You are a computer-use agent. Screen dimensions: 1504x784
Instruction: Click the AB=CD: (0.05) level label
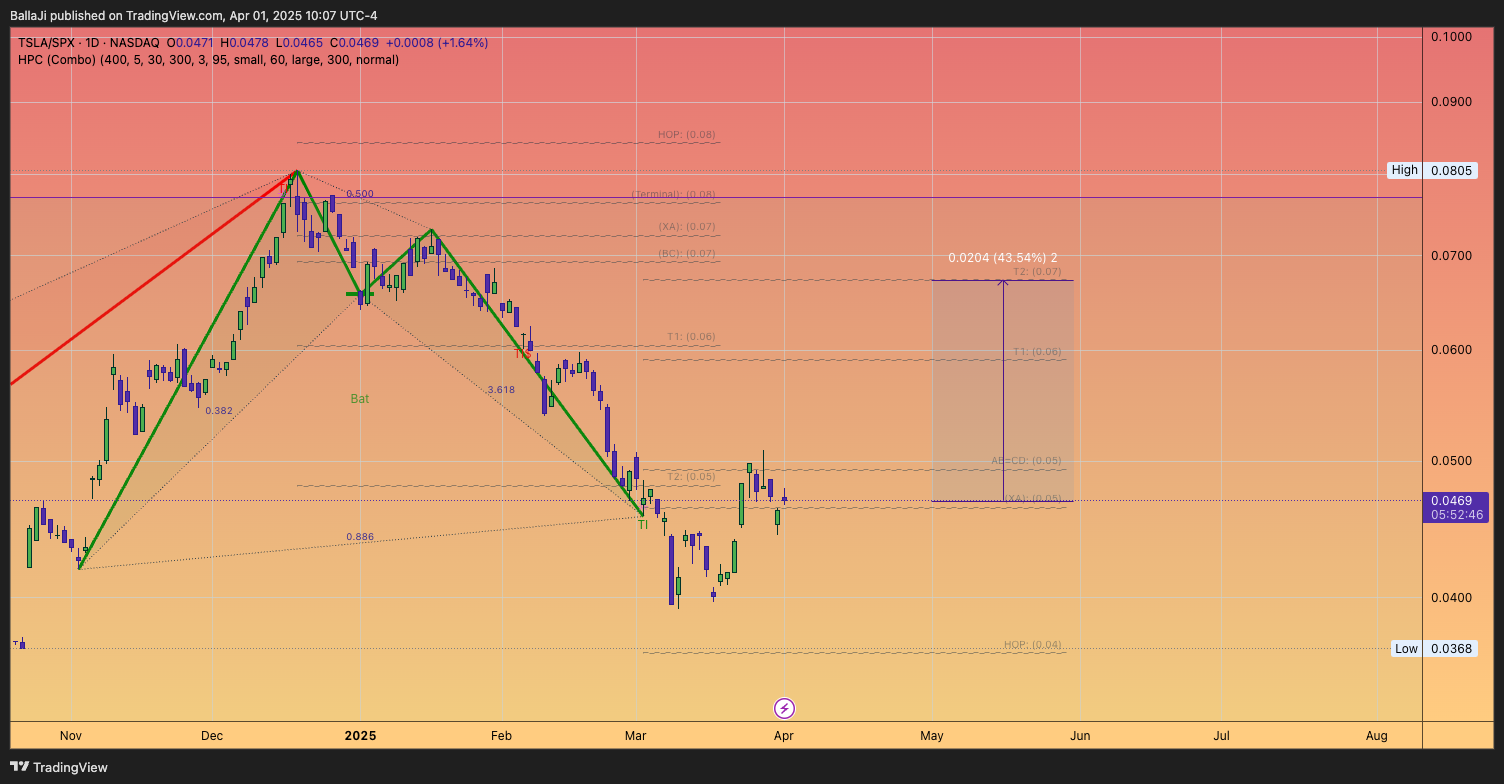coord(1026,461)
